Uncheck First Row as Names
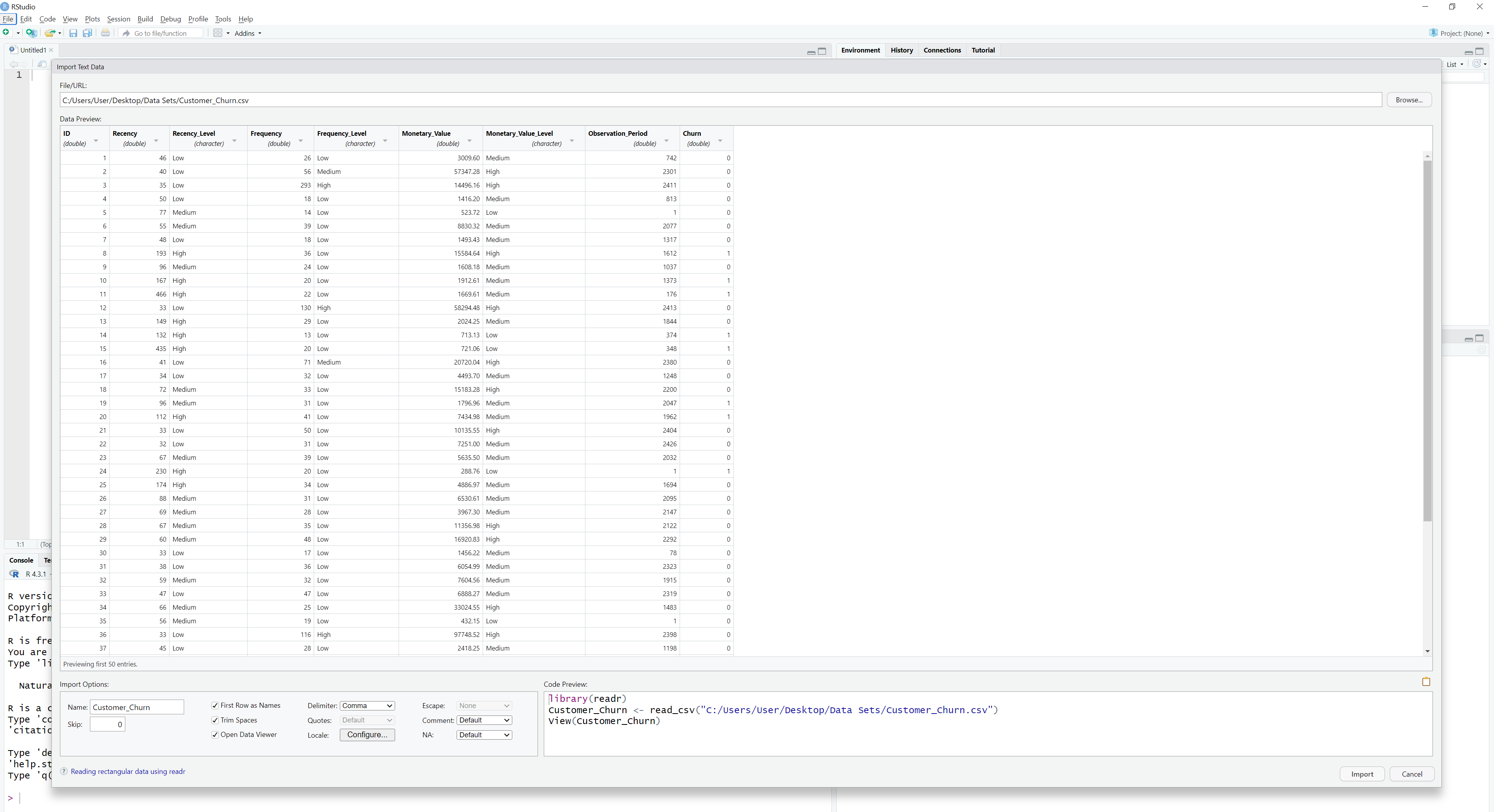The image size is (1494, 812). click(x=215, y=705)
